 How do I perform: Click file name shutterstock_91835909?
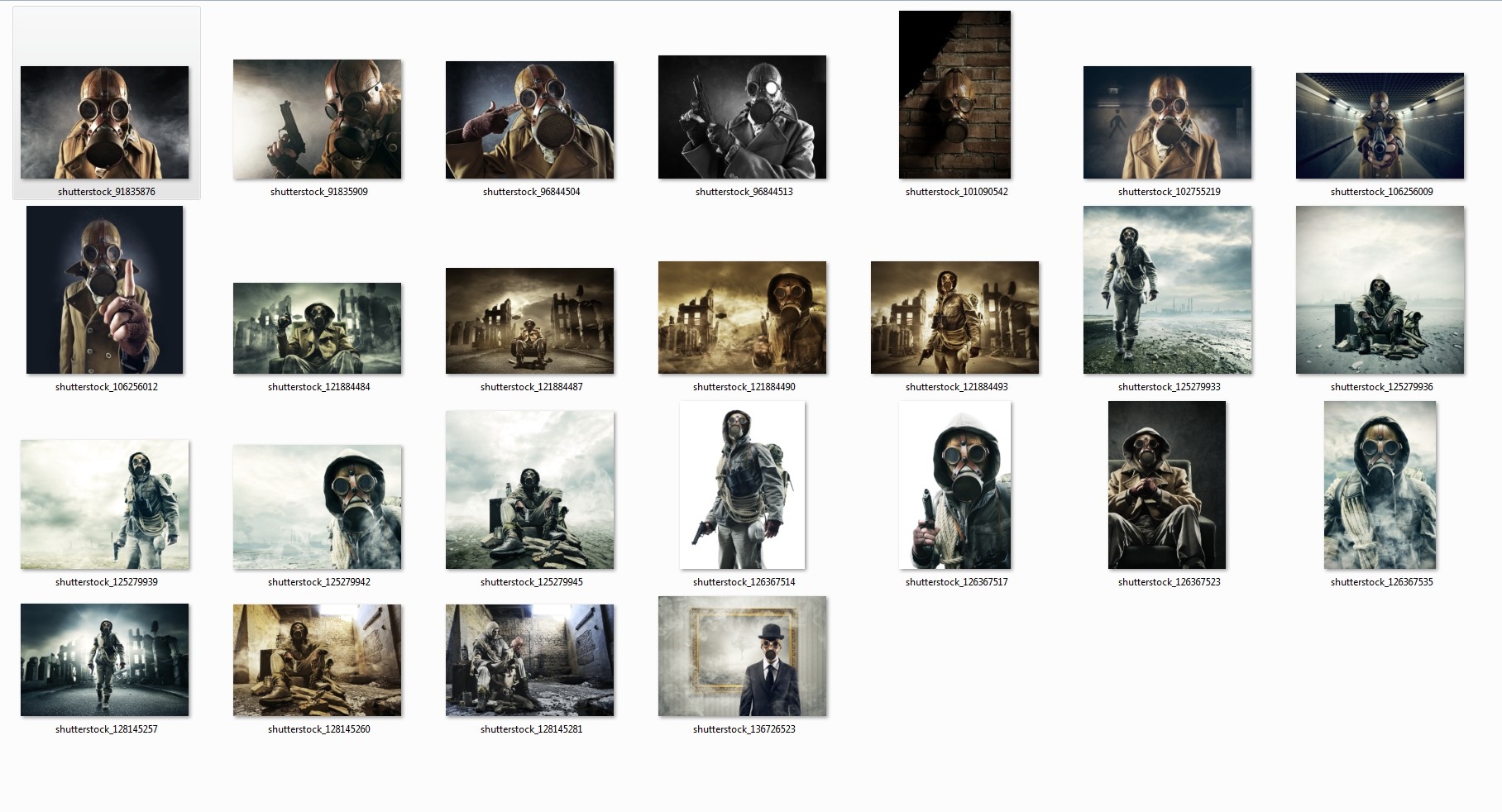pos(319,192)
